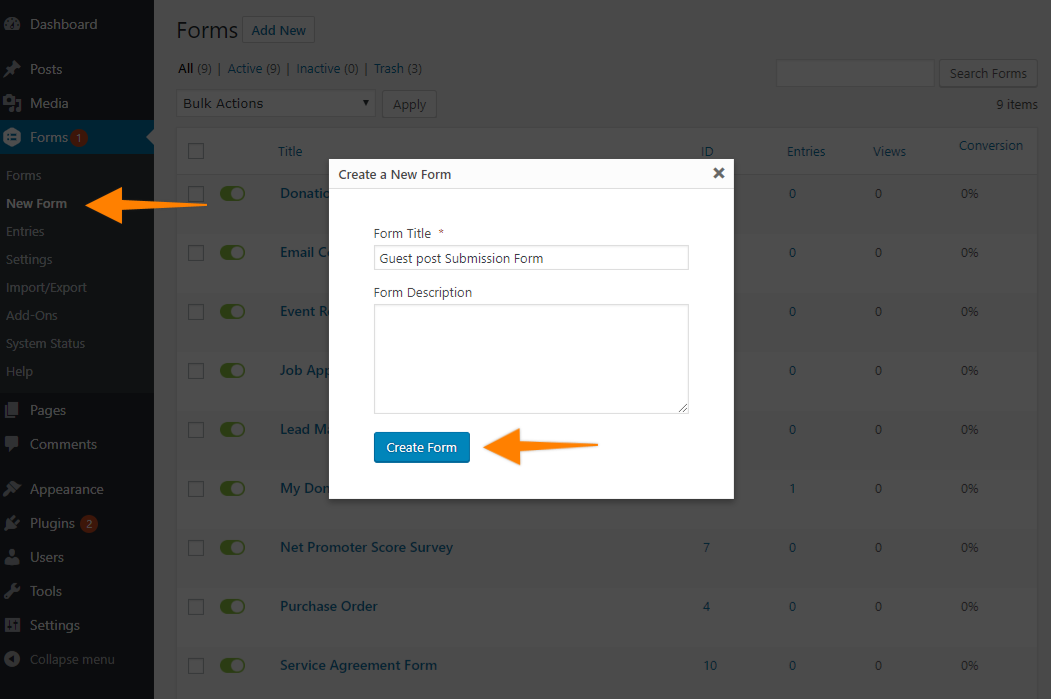This screenshot has height=699, width=1051.
Task: Focus the Form Description text area
Action: 531,359
